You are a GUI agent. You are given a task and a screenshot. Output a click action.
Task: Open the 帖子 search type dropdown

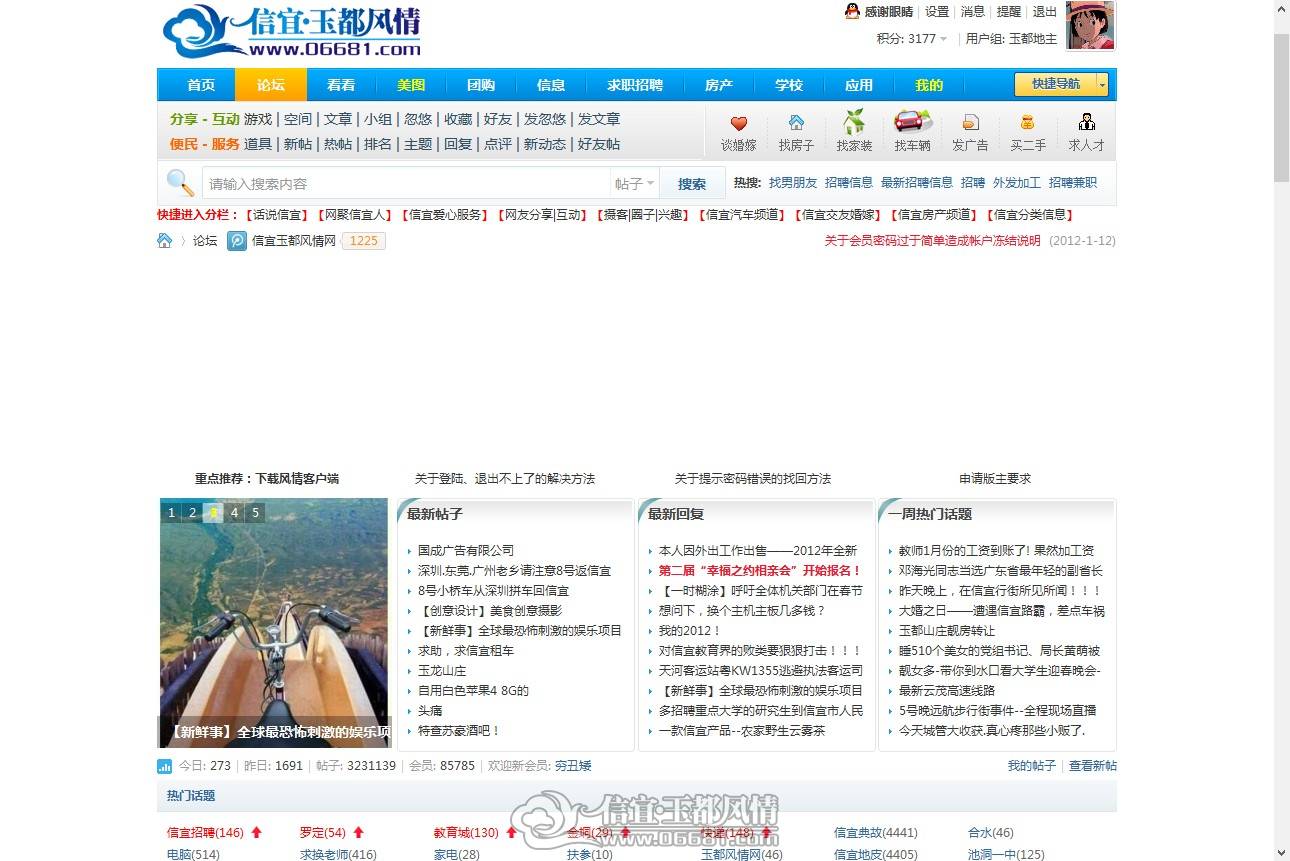coord(635,184)
